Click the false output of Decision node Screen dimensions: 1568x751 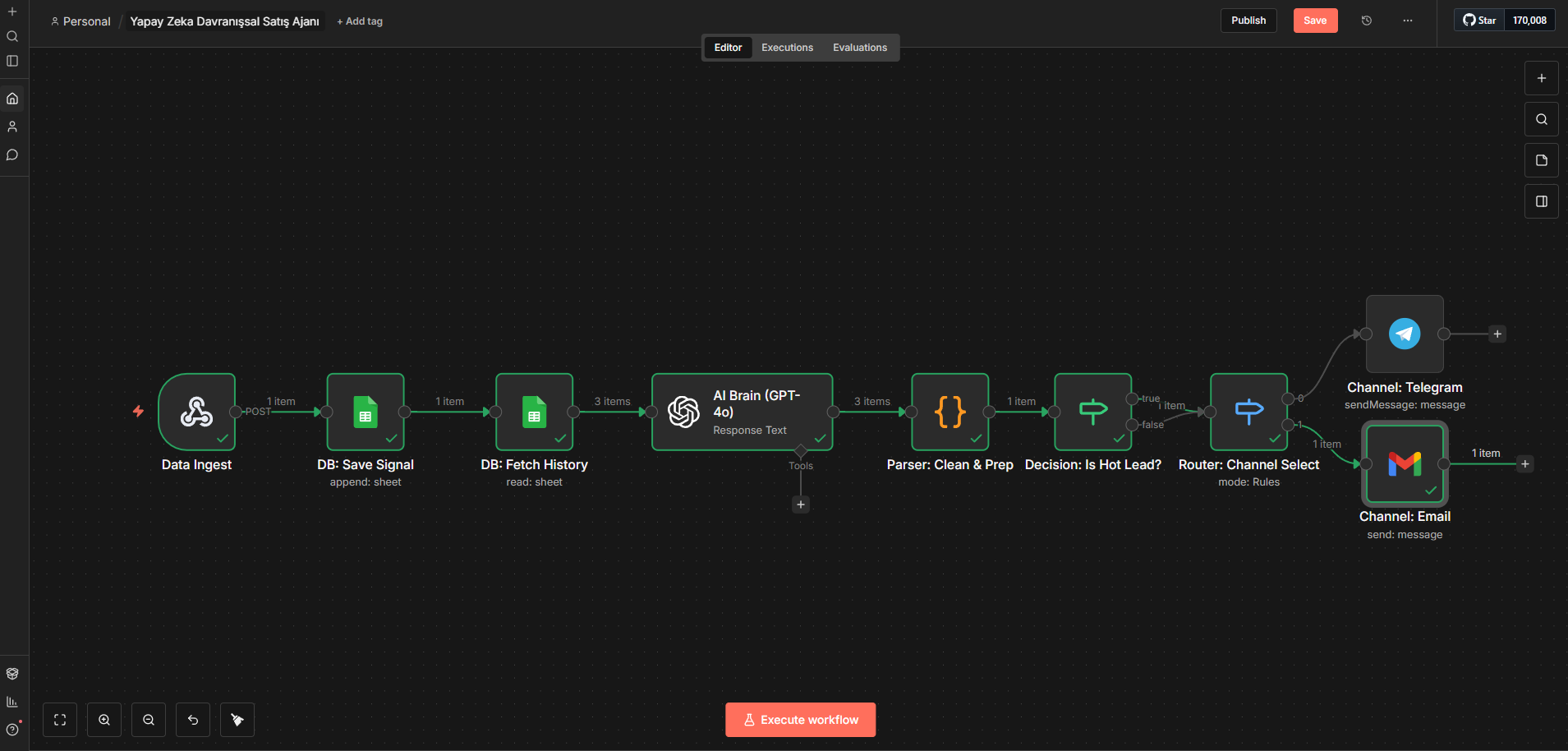(x=1133, y=425)
